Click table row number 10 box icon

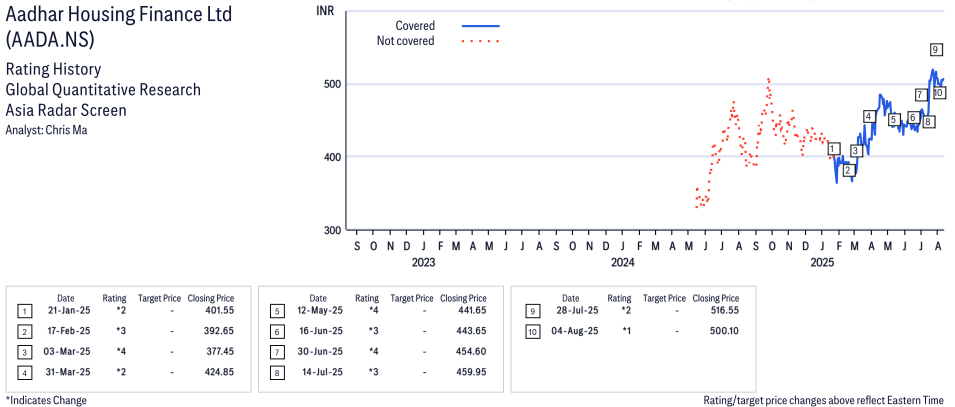pyautogui.click(x=532, y=332)
